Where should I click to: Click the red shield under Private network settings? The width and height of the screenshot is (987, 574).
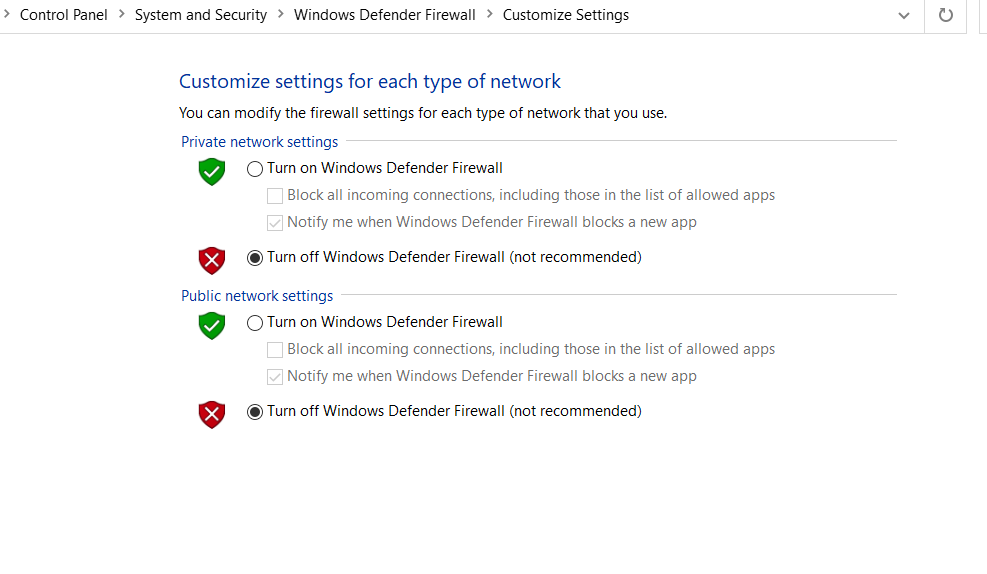point(212,260)
